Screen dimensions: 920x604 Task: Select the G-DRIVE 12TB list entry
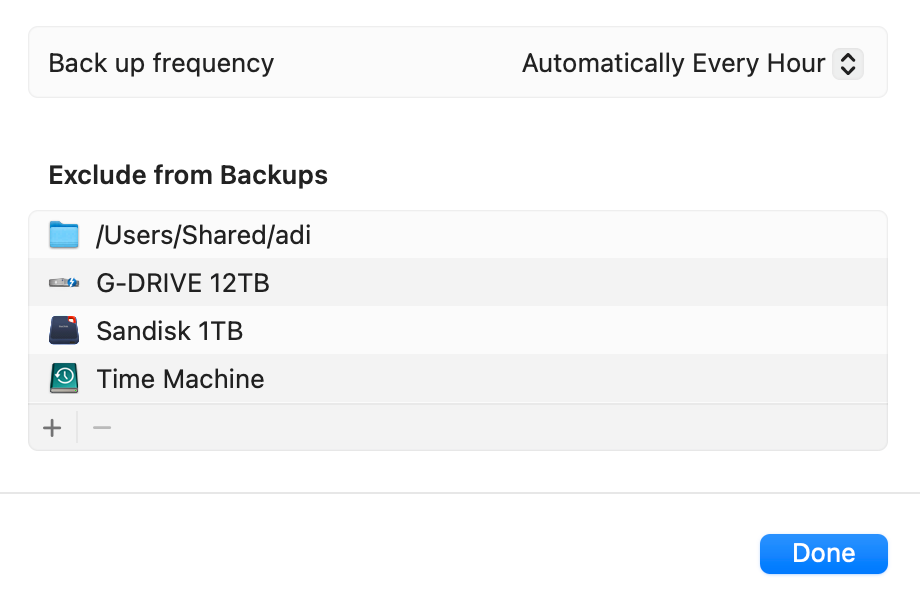182,283
